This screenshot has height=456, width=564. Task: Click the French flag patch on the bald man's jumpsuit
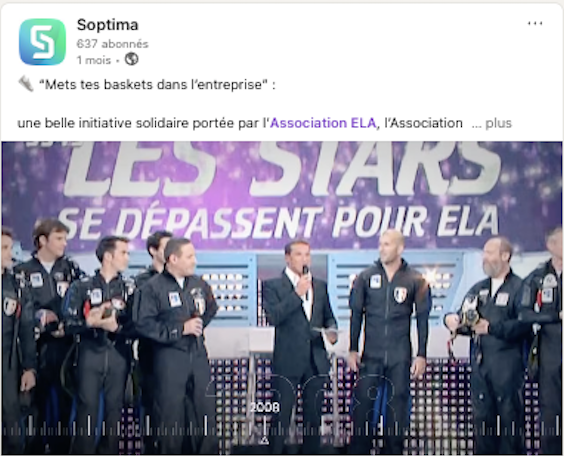tap(400, 295)
